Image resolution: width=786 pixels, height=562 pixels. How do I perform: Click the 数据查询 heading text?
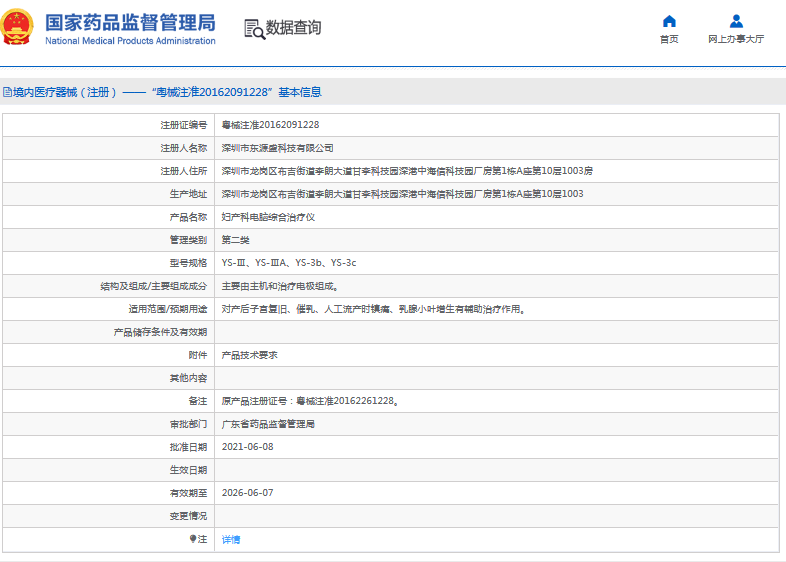point(293,28)
